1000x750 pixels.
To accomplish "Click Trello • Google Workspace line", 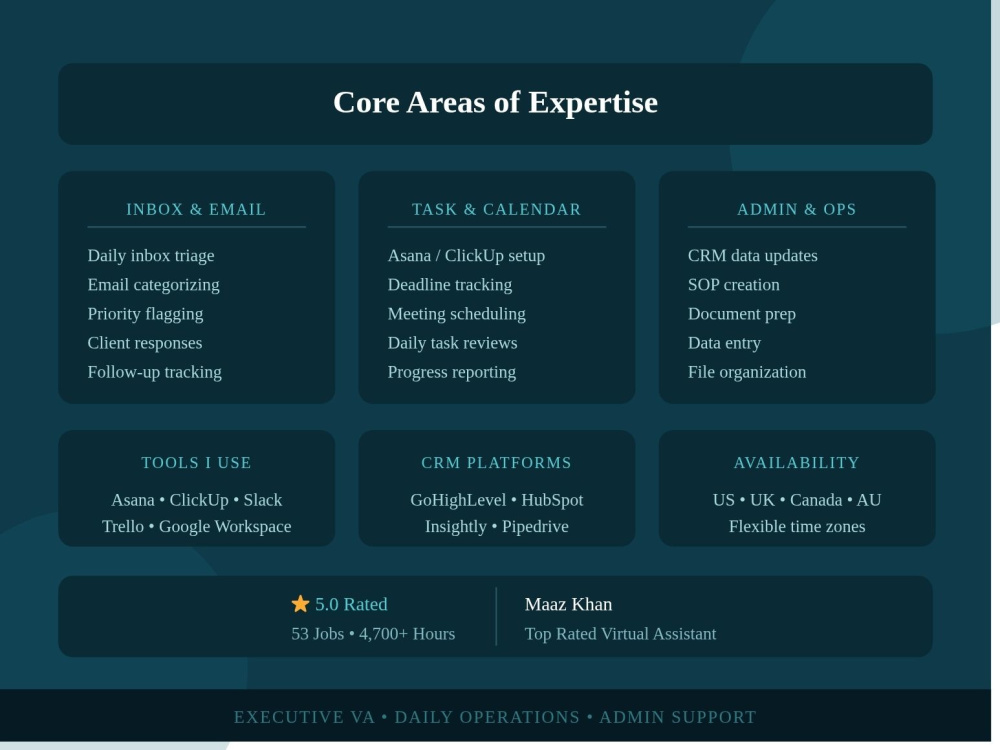I will tap(196, 527).
